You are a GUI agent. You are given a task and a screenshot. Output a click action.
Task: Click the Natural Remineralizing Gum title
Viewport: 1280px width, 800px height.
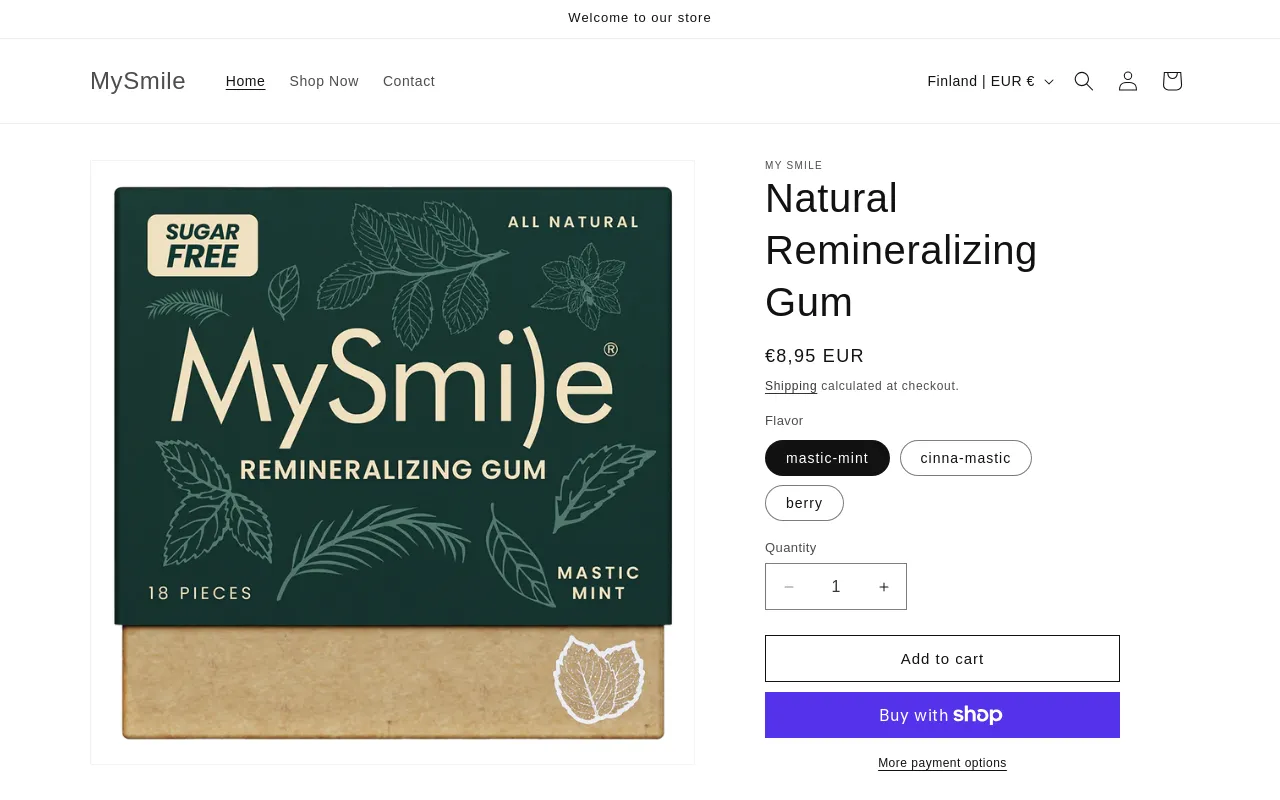point(900,250)
